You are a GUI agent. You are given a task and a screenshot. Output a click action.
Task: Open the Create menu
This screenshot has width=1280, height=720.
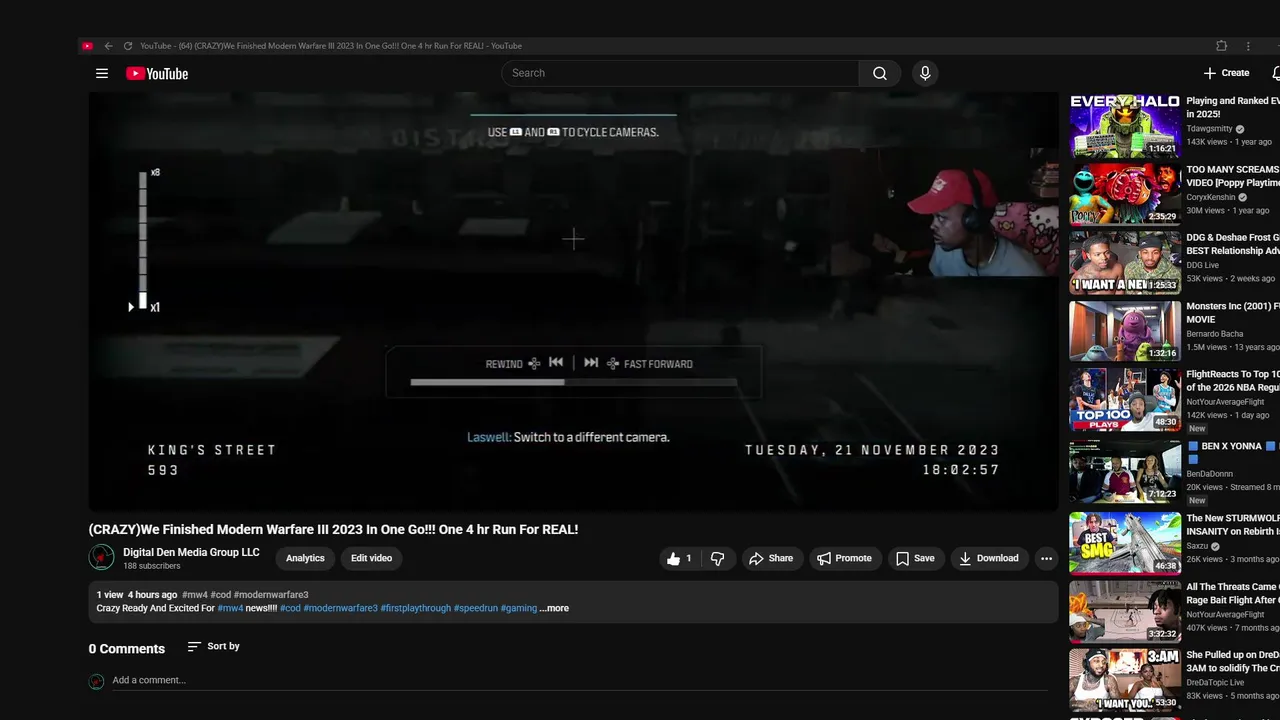(1226, 73)
